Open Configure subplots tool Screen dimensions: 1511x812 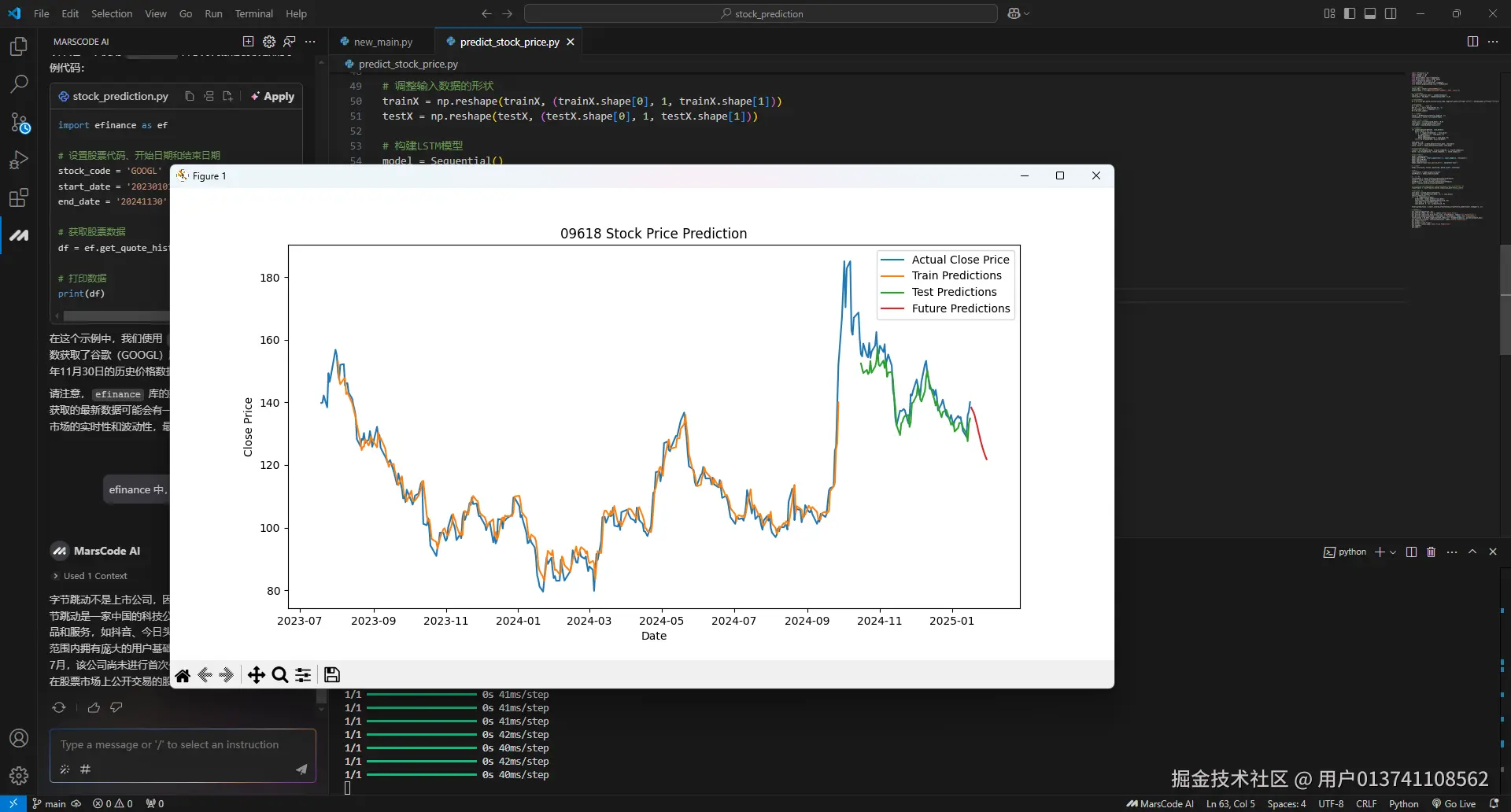click(303, 675)
